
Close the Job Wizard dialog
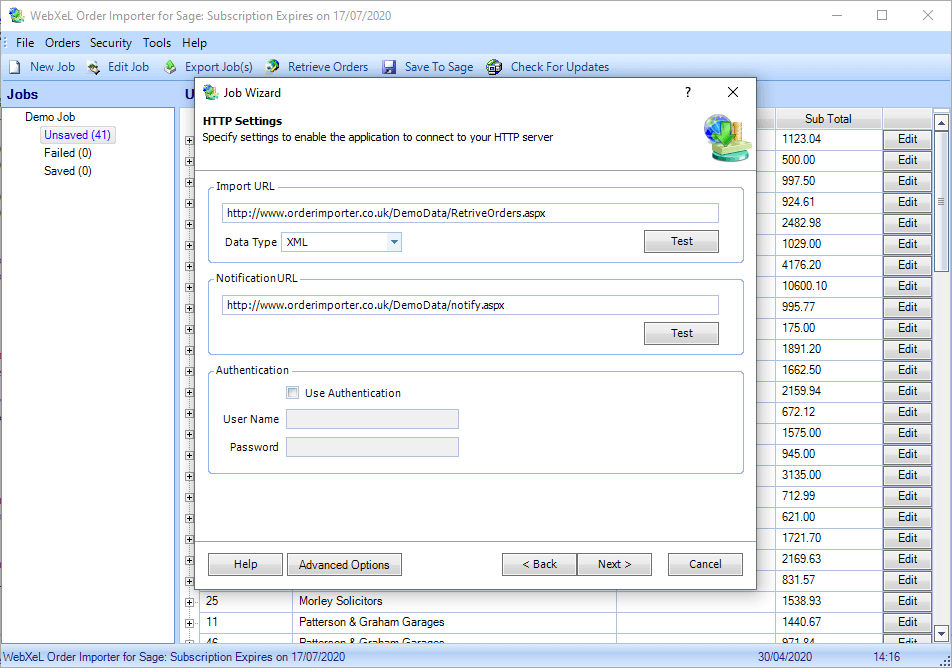pyautogui.click(x=733, y=92)
